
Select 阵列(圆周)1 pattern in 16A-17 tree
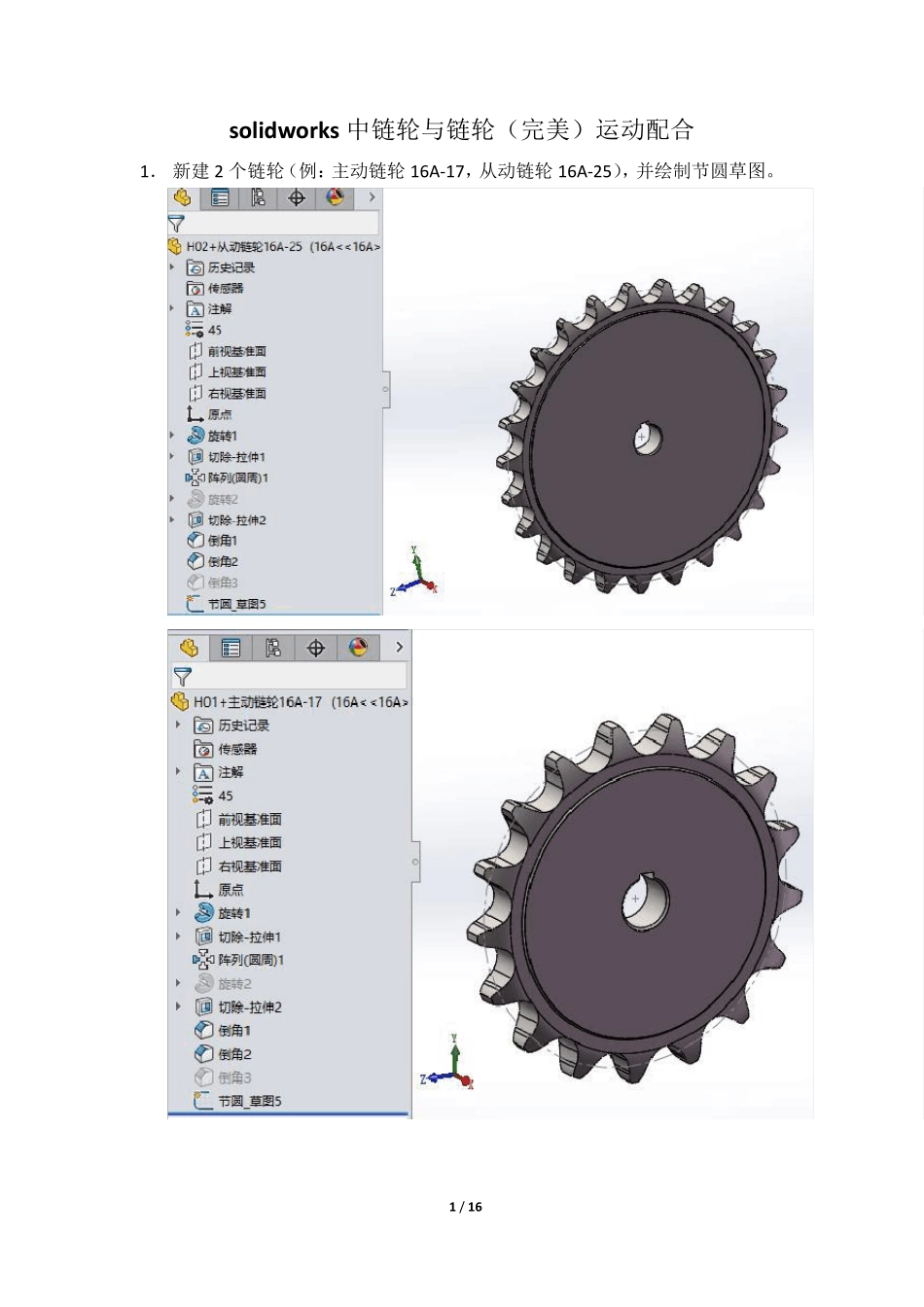(x=238, y=960)
